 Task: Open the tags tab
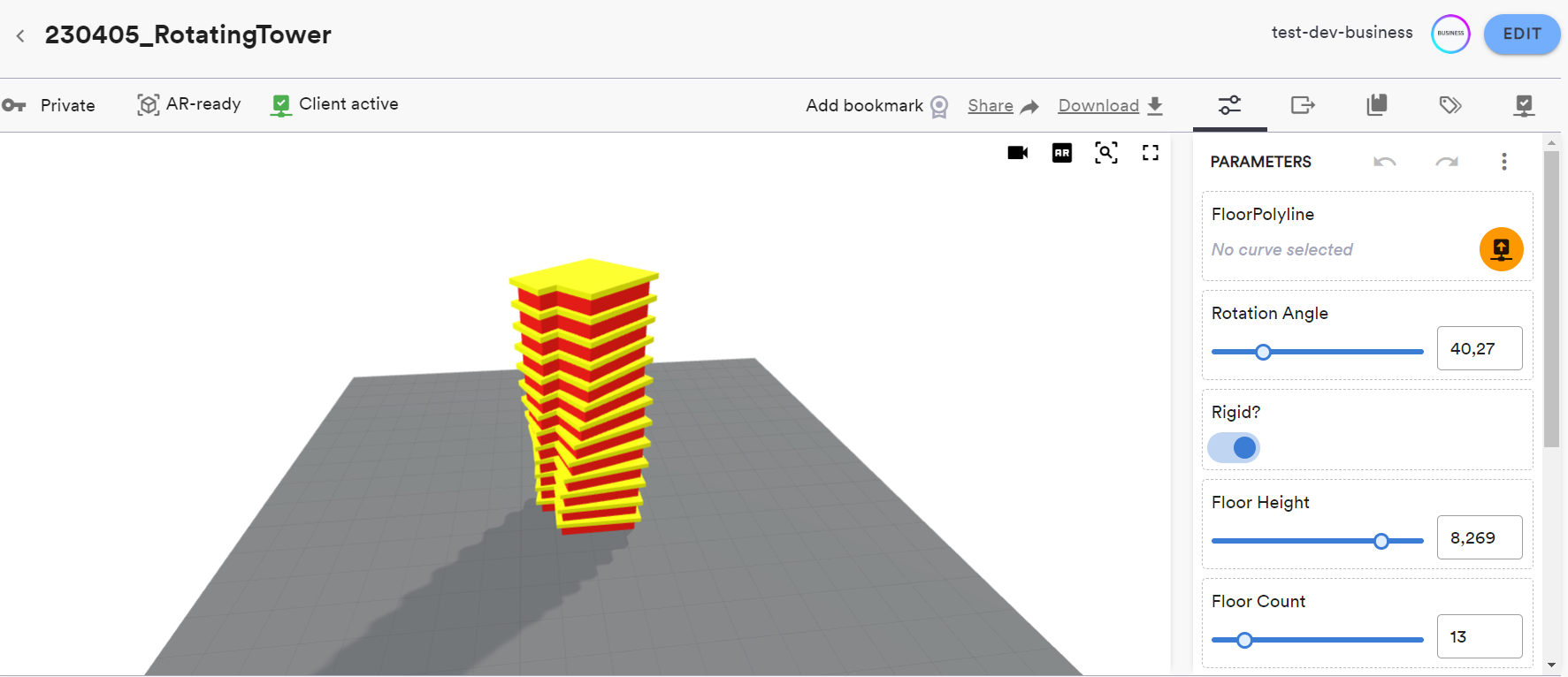point(1449,105)
